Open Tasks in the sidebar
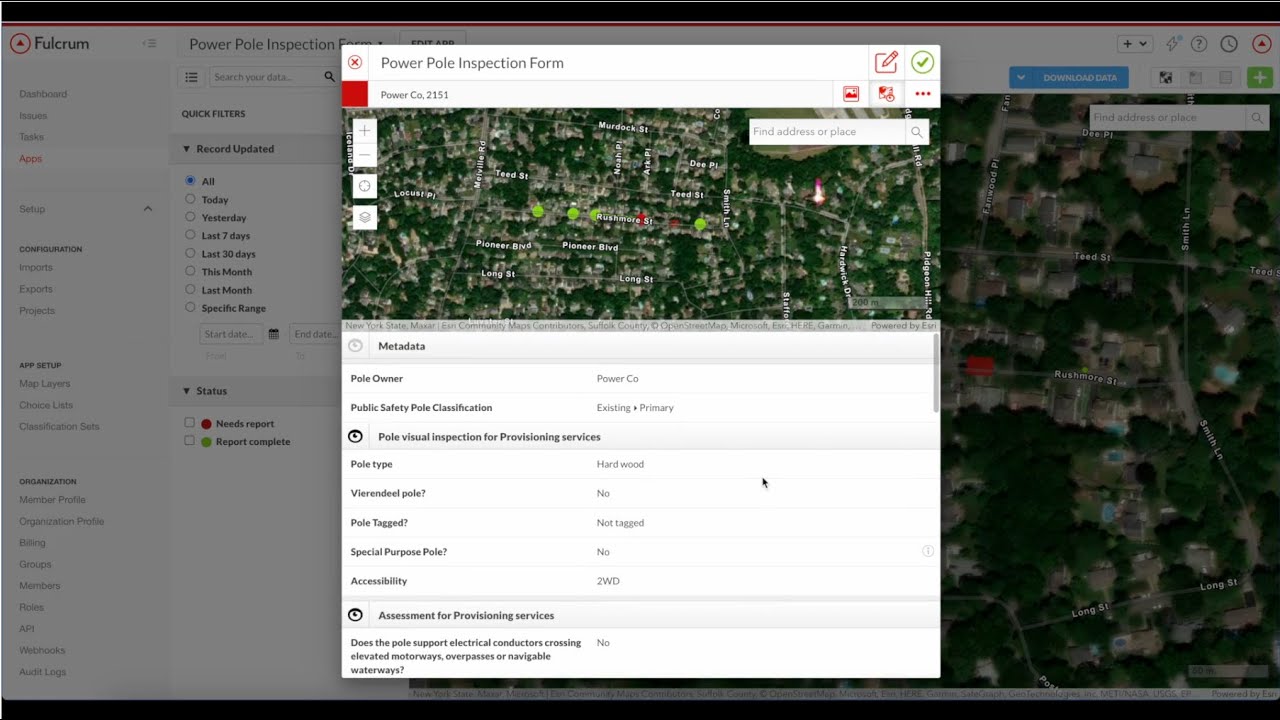 coord(31,137)
